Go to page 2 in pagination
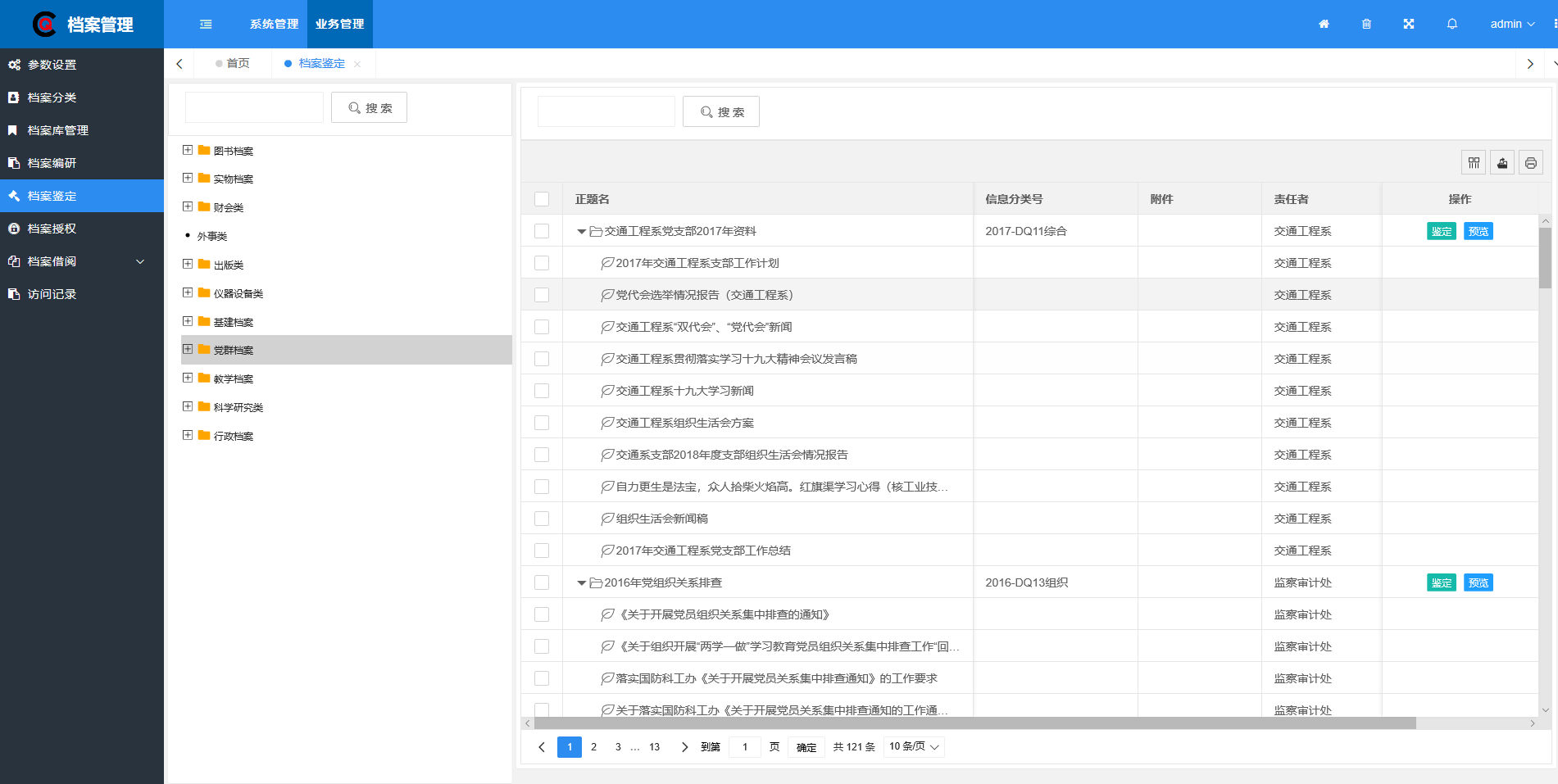 [x=593, y=746]
